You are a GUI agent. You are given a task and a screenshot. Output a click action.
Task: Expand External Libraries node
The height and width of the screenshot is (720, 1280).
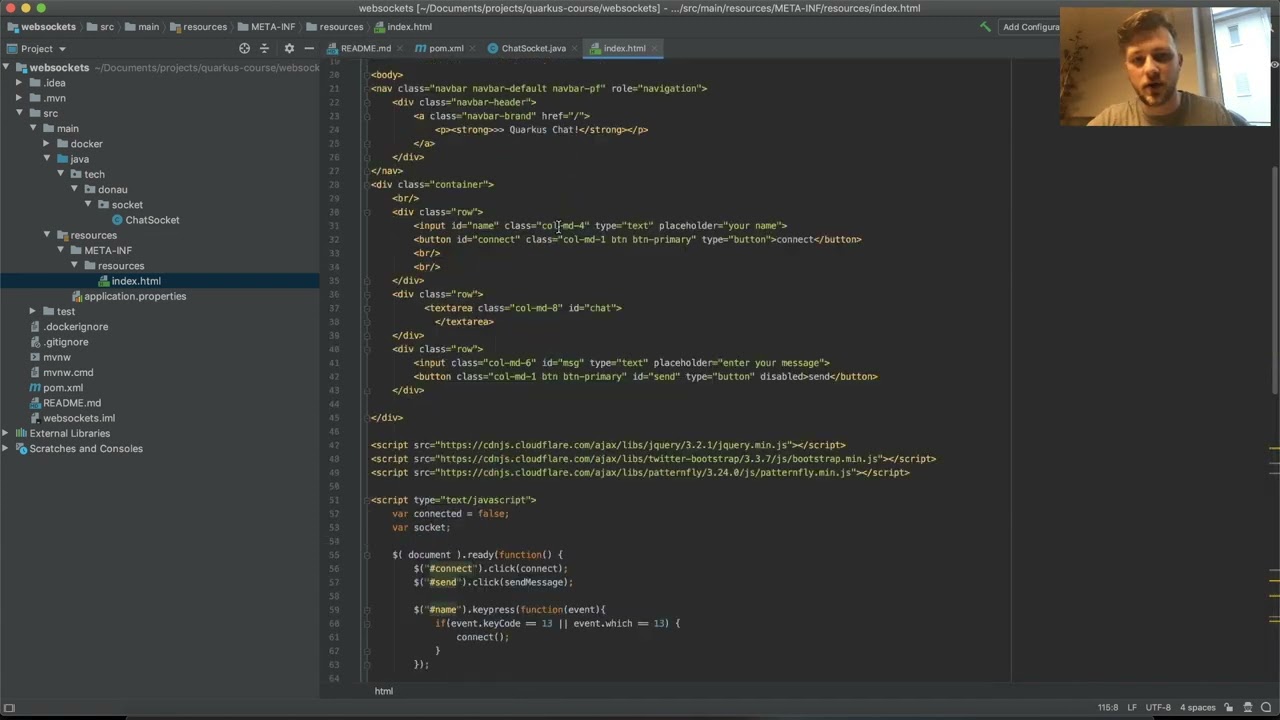(x=7, y=433)
